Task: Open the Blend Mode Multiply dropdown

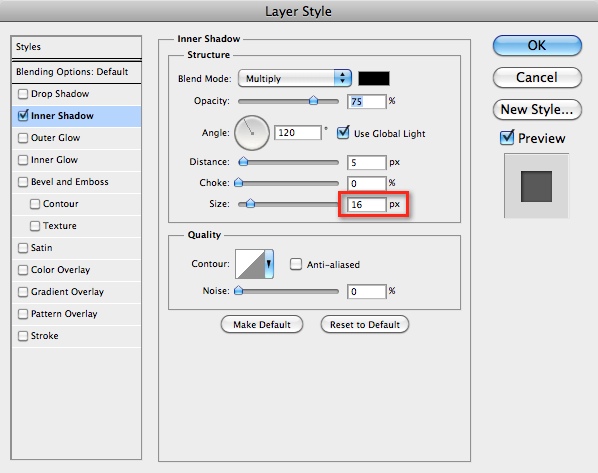Action: point(294,78)
